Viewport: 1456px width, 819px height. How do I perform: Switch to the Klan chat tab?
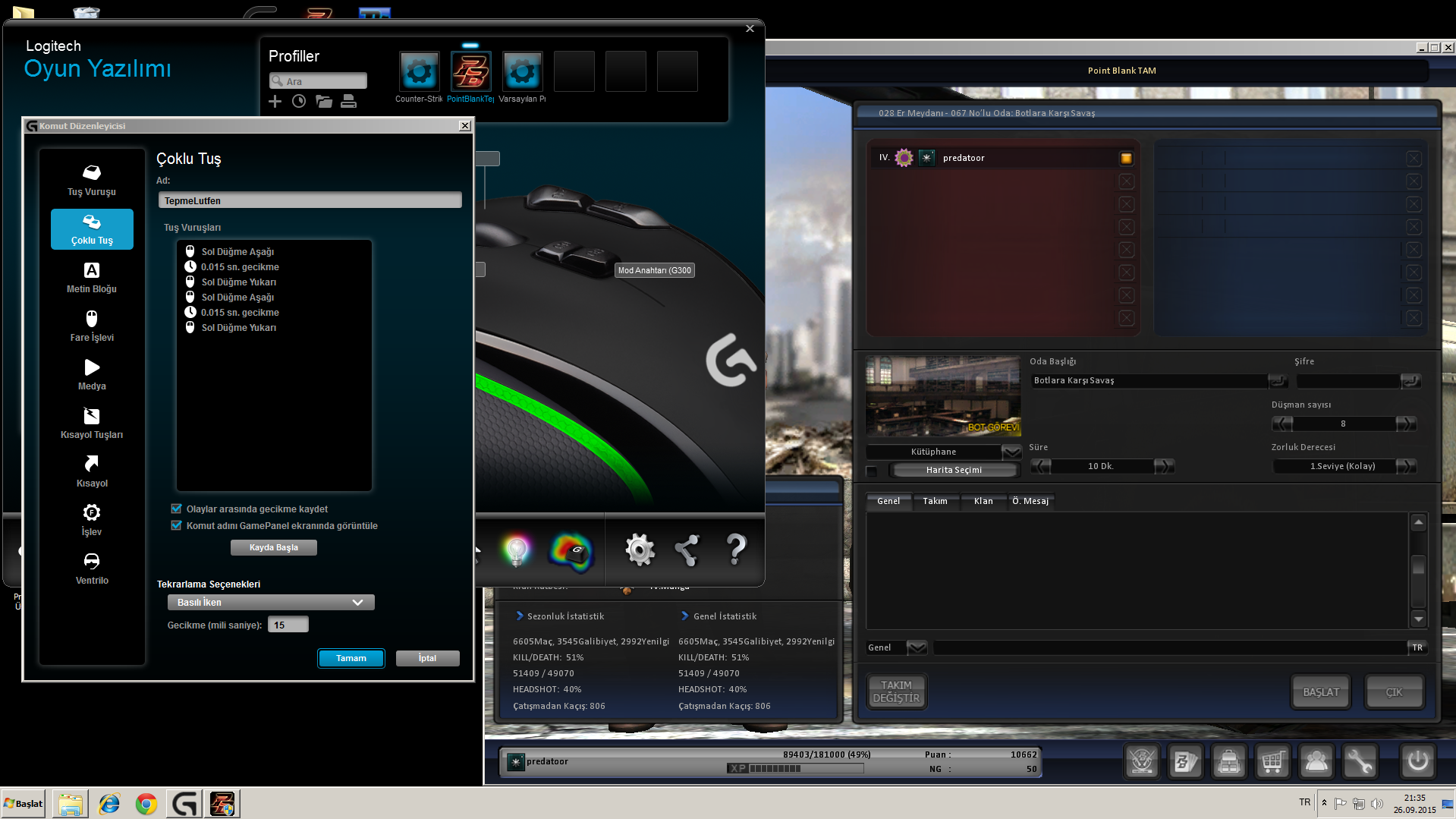(983, 501)
